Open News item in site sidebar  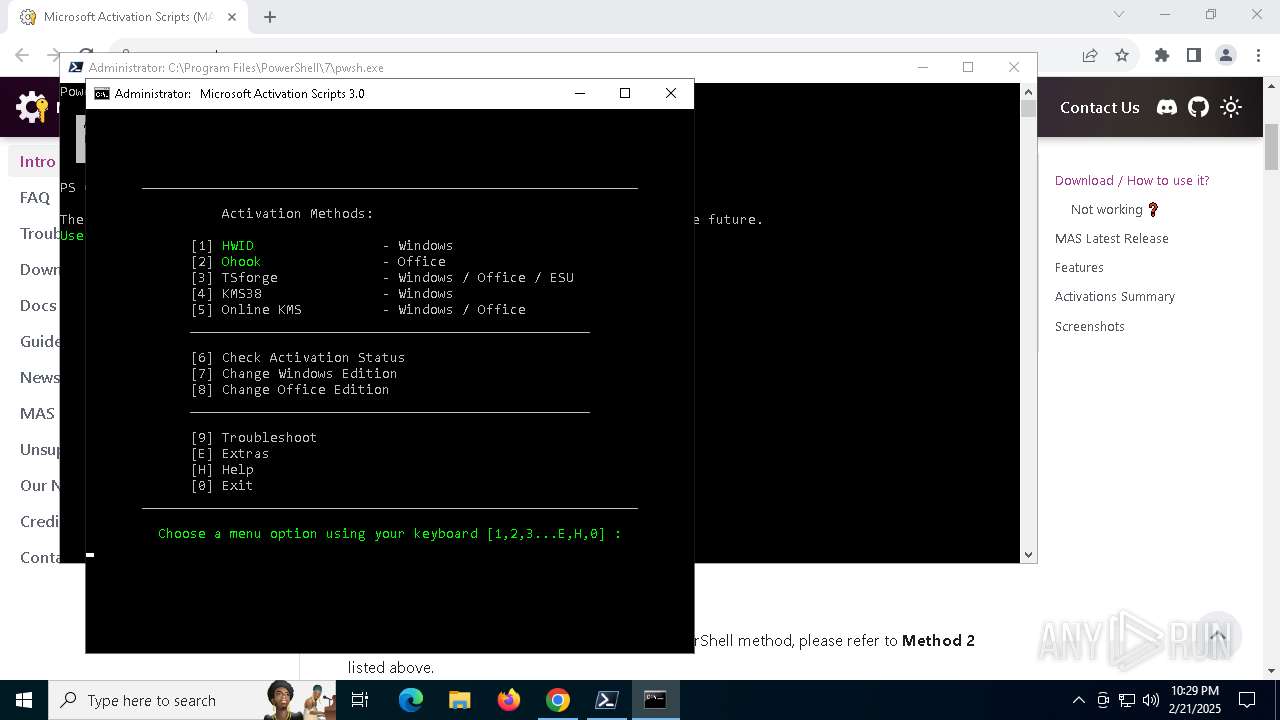tap(40, 377)
